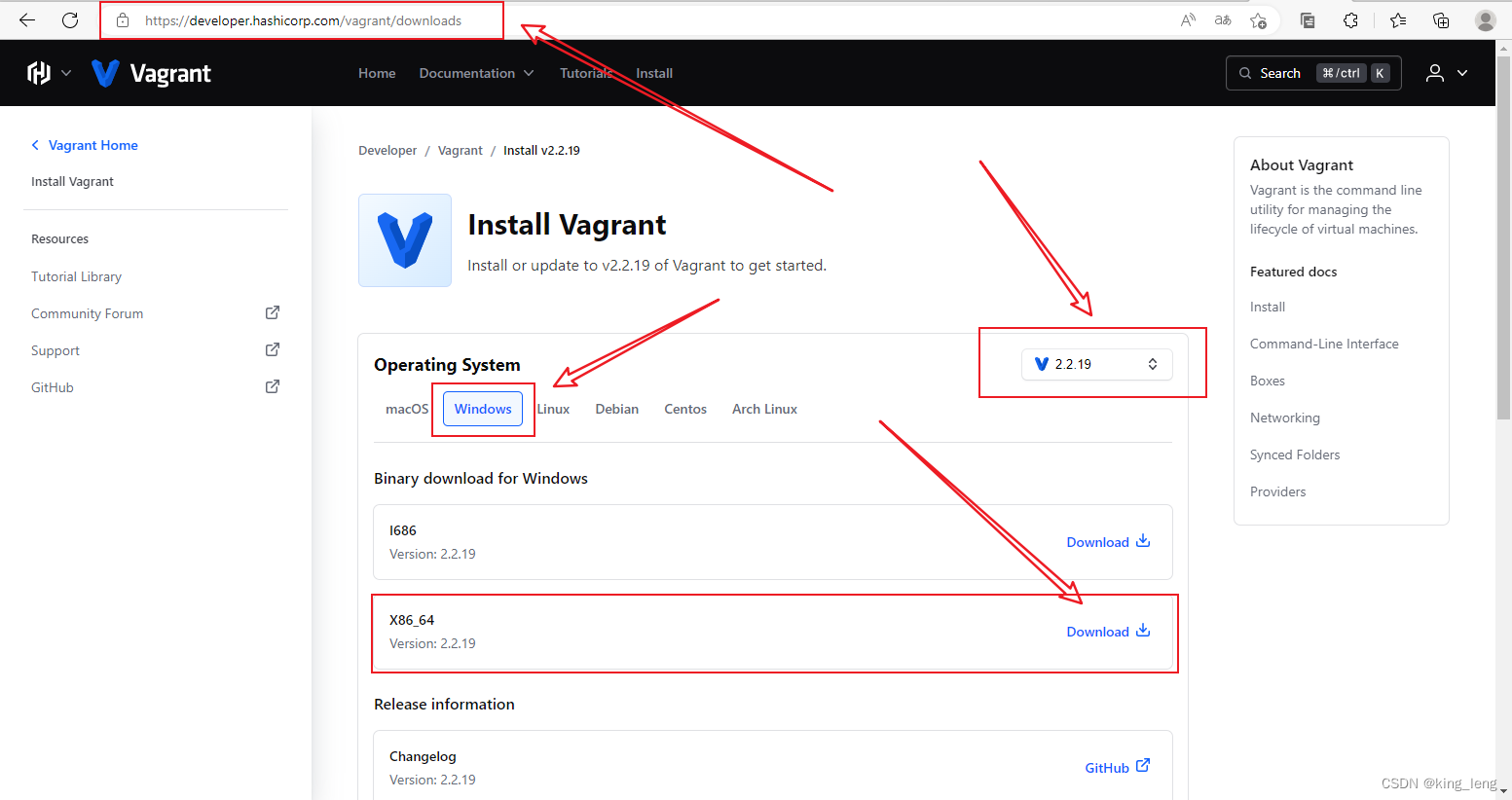Open the Boxes featured doc
Image resolution: width=1512 pixels, height=800 pixels.
coord(1268,381)
